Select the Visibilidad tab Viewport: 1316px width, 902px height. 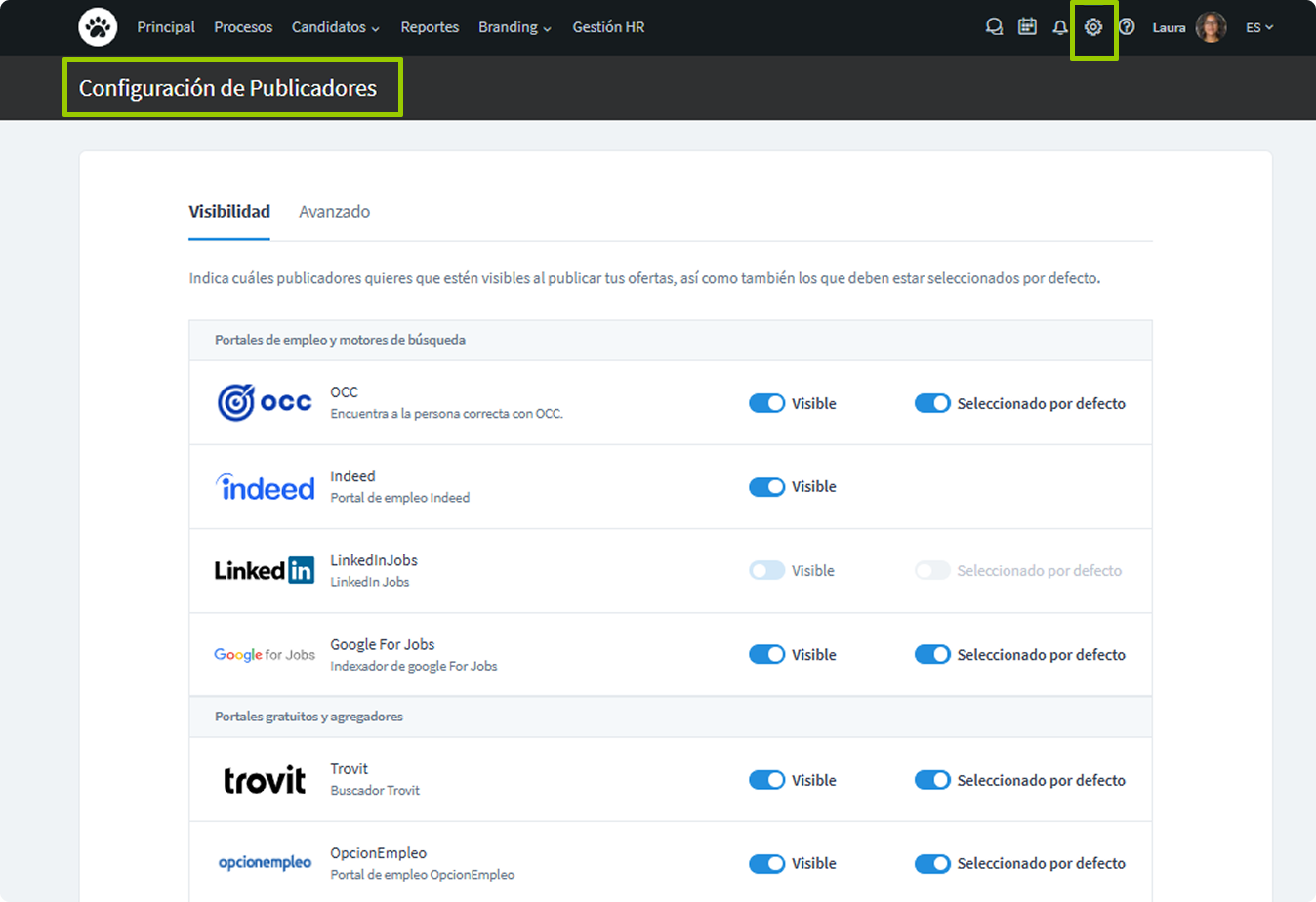pyautogui.click(x=229, y=212)
